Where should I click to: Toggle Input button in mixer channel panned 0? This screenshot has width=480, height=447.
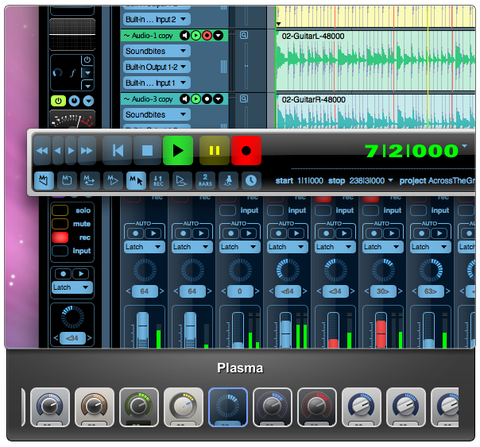(x=228, y=211)
